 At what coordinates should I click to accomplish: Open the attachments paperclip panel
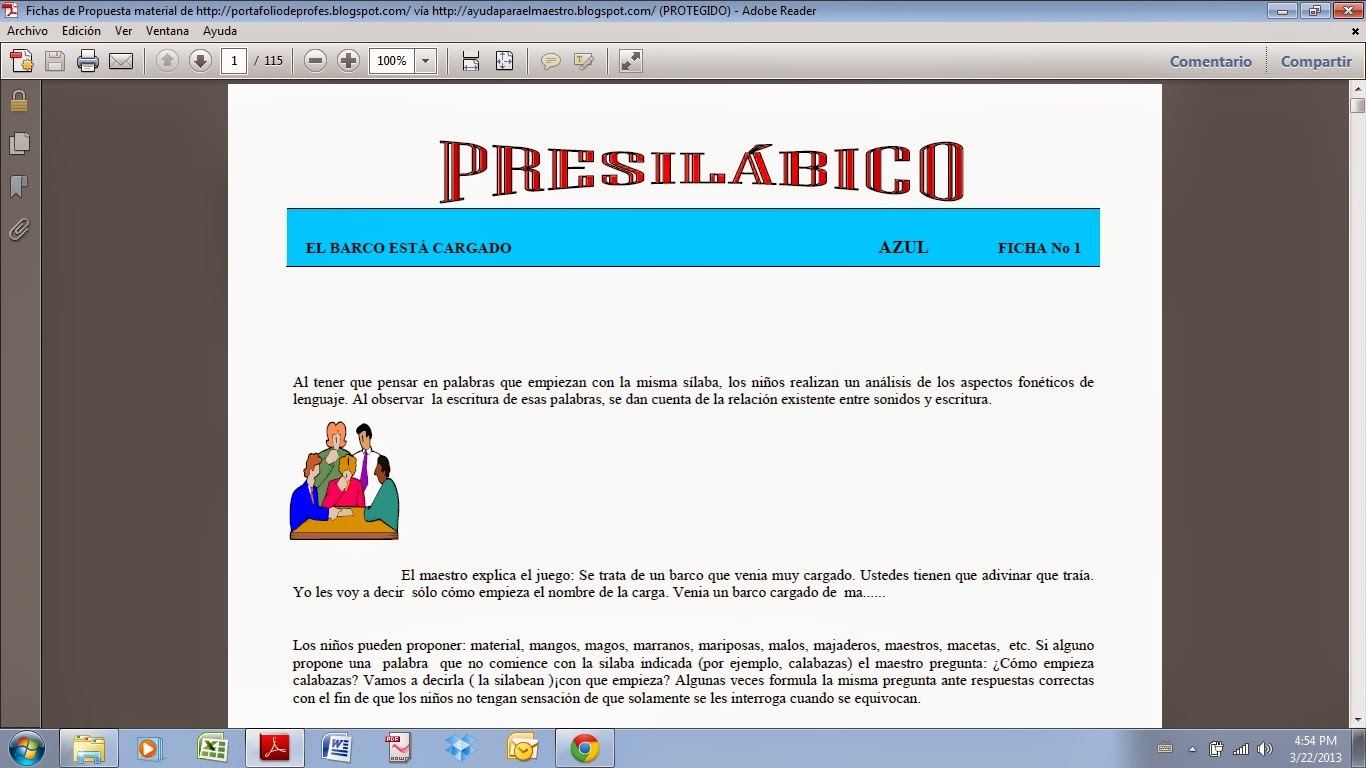click(19, 230)
